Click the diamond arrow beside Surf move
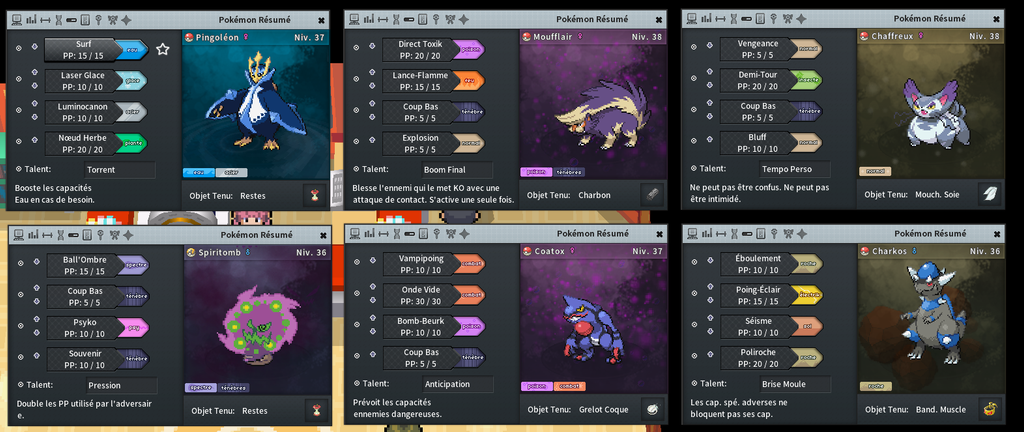Screen dimensions: 1024x432 coord(35,46)
